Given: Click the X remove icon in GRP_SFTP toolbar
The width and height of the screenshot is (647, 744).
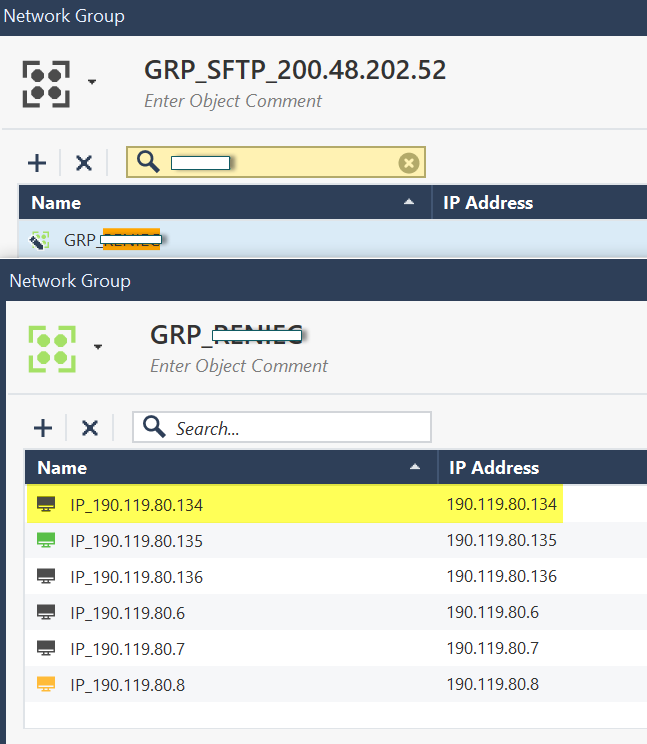Looking at the screenshot, I should click(x=84, y=163).
